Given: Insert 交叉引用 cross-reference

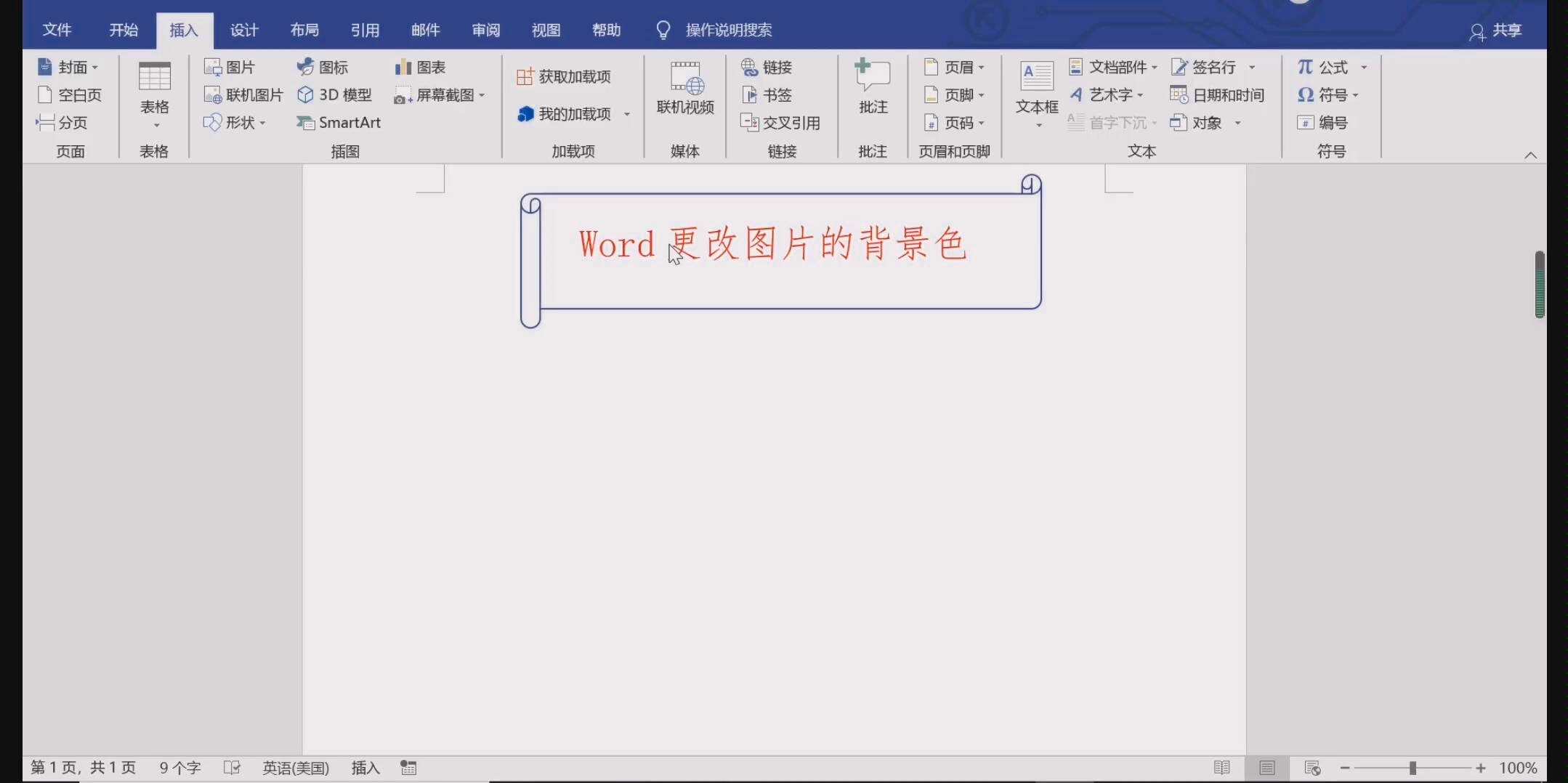Looking at the screenshot, I should (x=781, y=122).
